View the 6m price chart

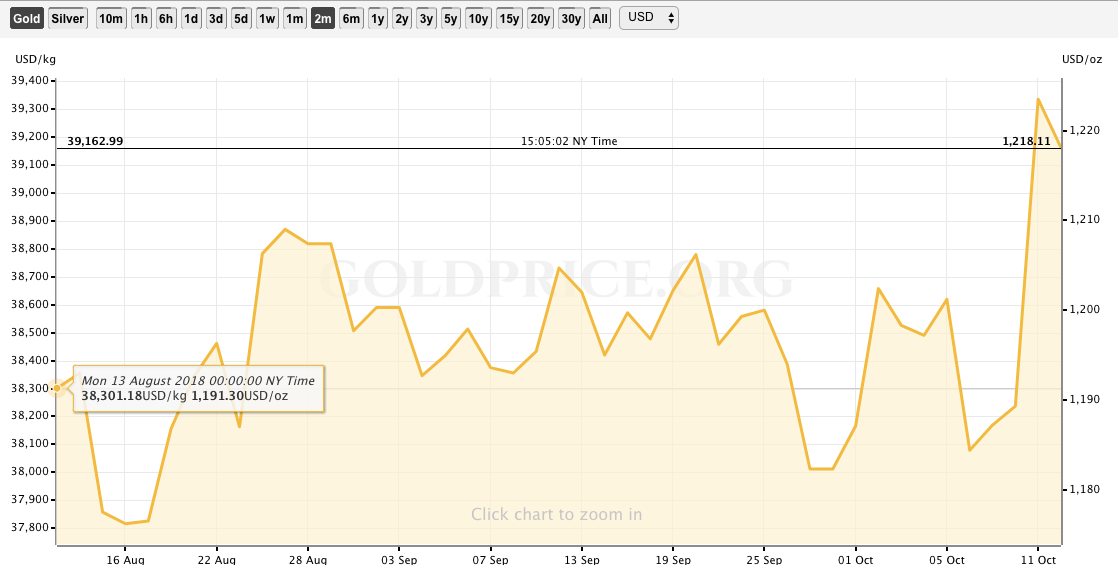(x=351, y=18)
